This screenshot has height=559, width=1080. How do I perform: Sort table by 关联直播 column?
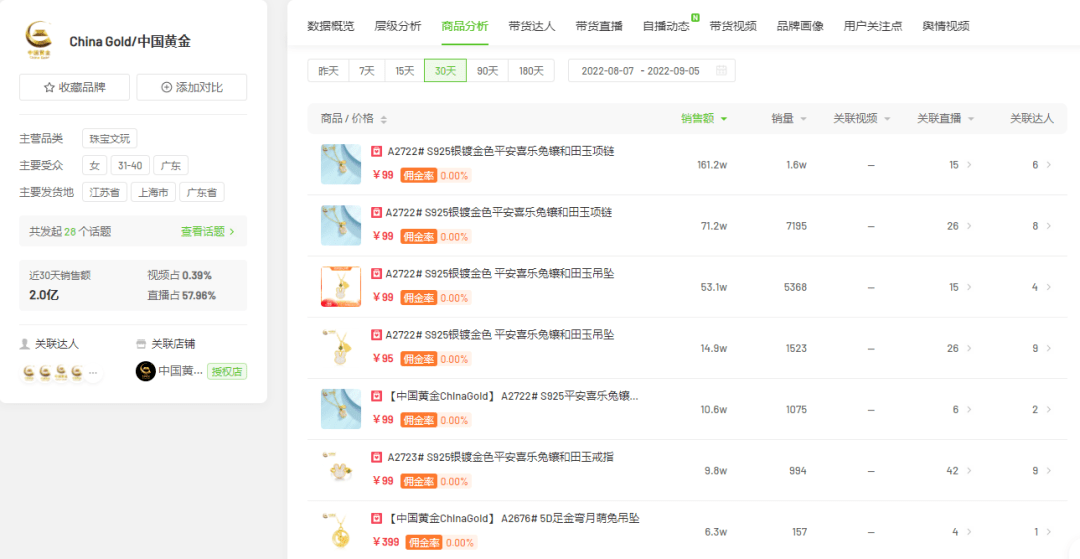[945, 118]
